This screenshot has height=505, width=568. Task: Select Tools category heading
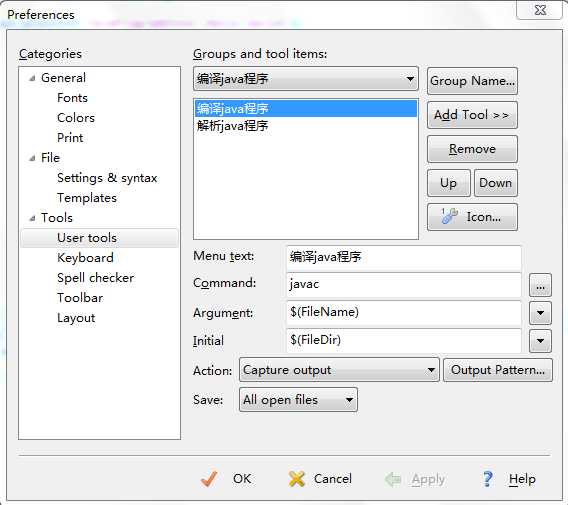coord(57,218)
